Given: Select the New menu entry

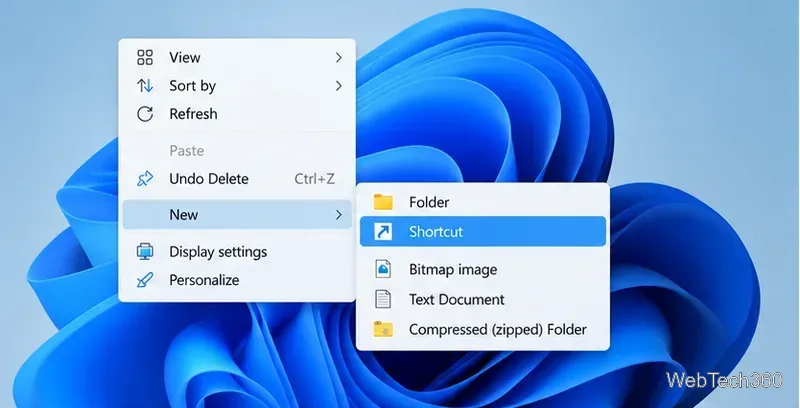Looking at the screenshot, I should click(237, 215).
